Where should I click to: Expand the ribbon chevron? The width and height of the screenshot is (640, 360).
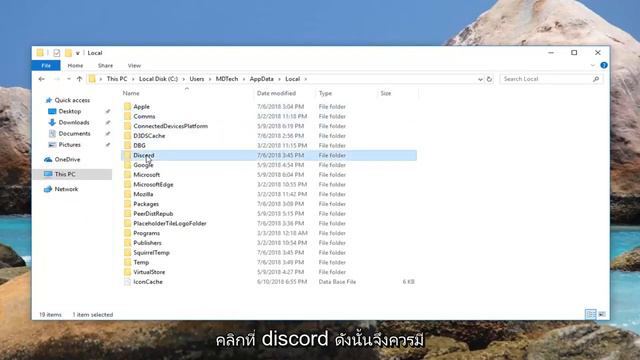coord(593,65)
